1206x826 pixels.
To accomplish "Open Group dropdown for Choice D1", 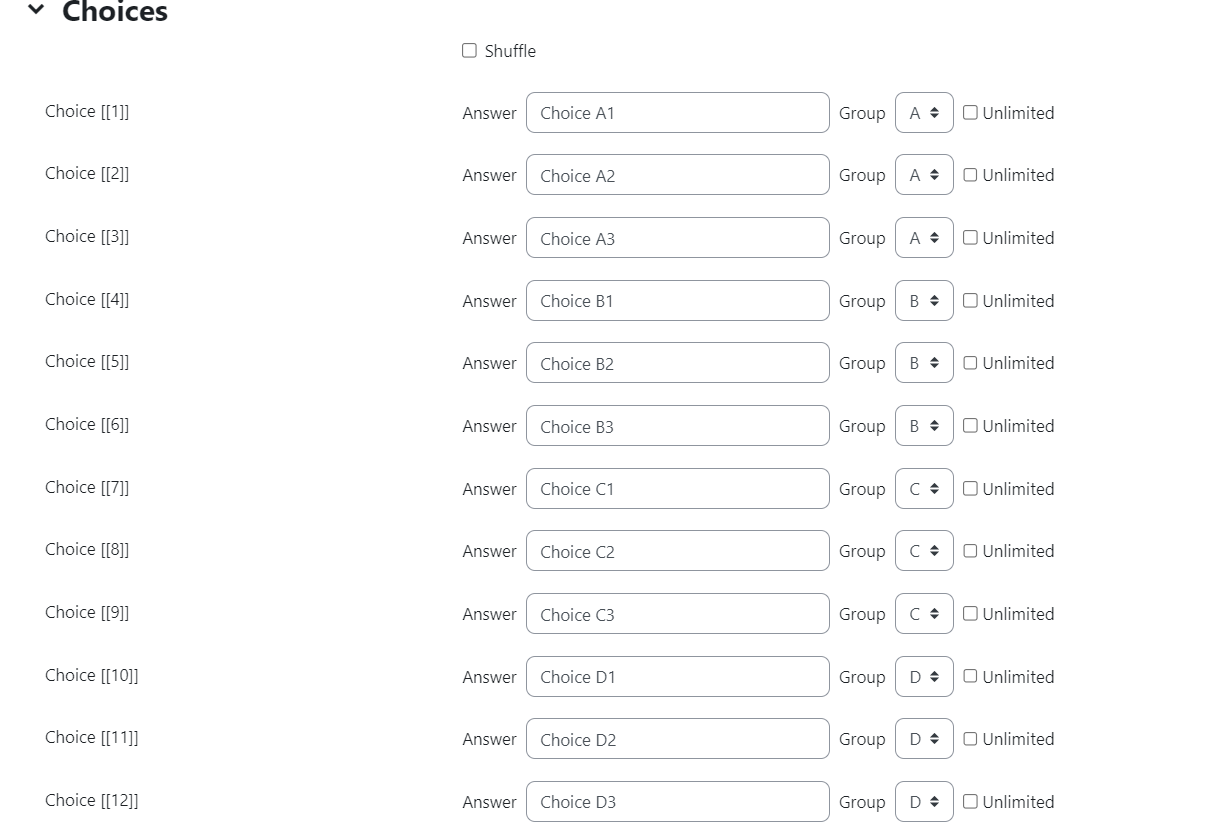I will [x=924, y=677].
